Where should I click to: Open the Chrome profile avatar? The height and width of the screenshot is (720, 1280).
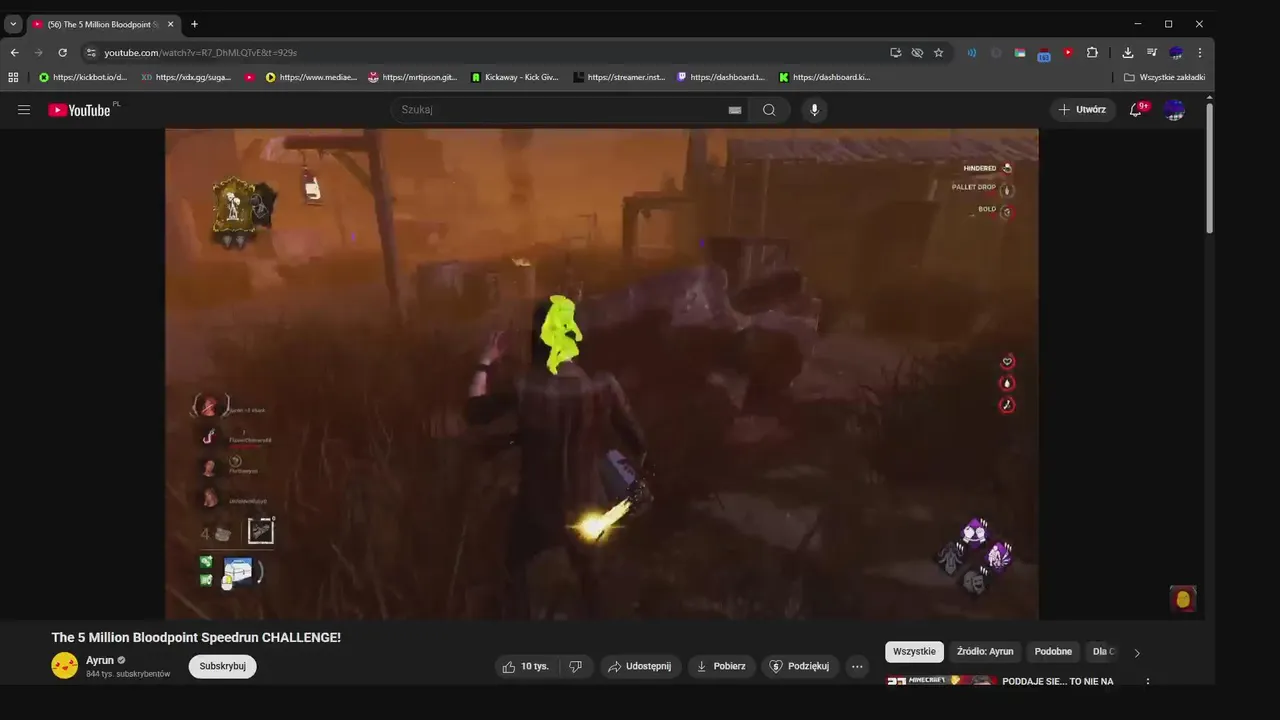[x=1176, y=52]
